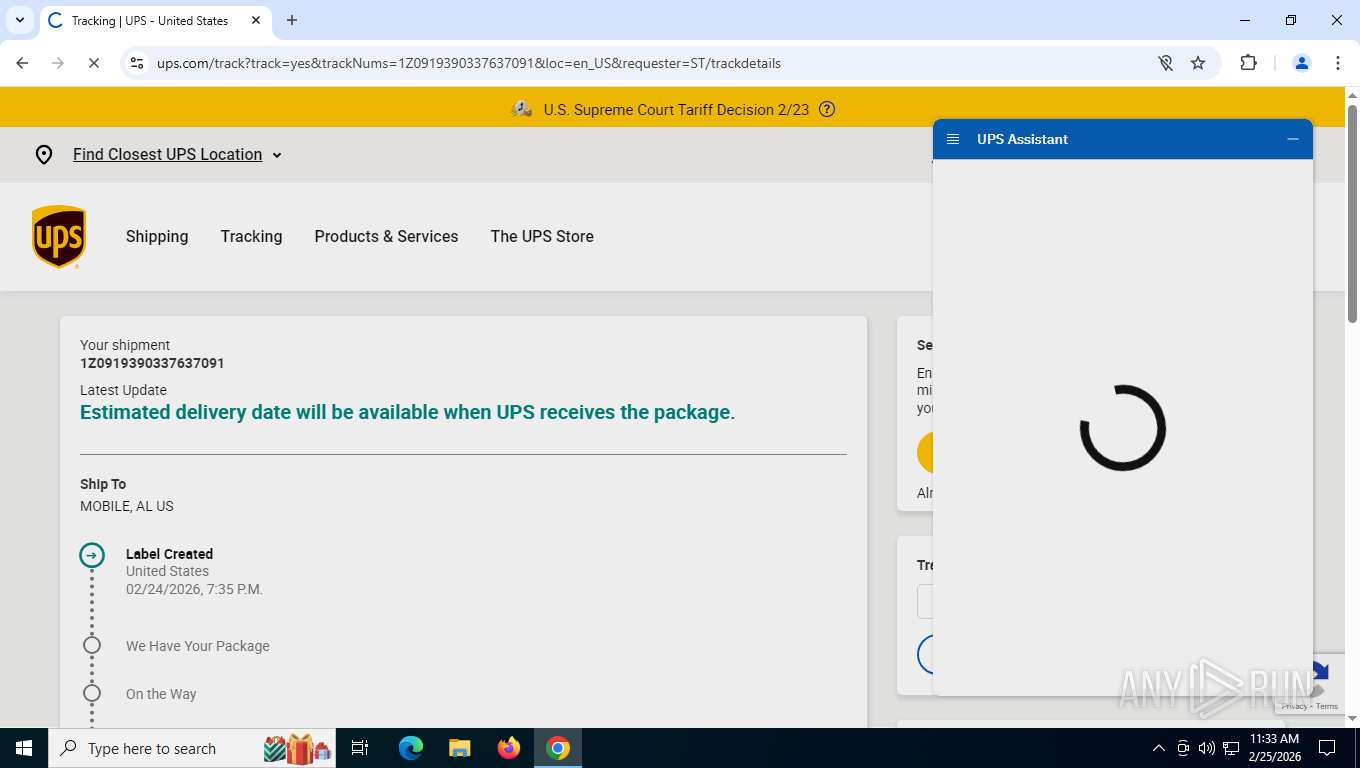Click the browser forward arrow
The height and width of the screenshot is (768, 1360).
point(58,63)
